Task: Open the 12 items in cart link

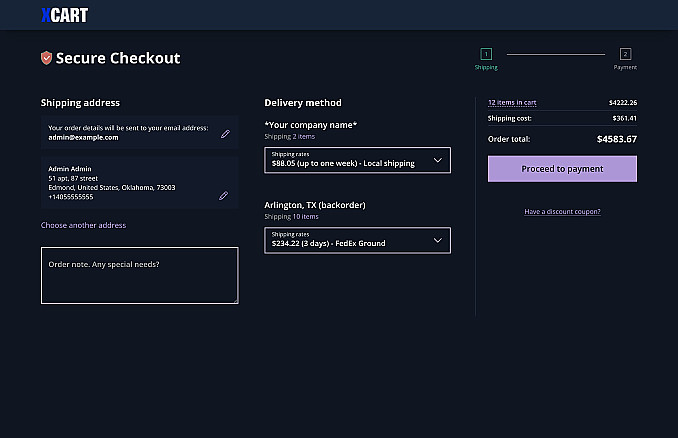Action: pos(512,102)
